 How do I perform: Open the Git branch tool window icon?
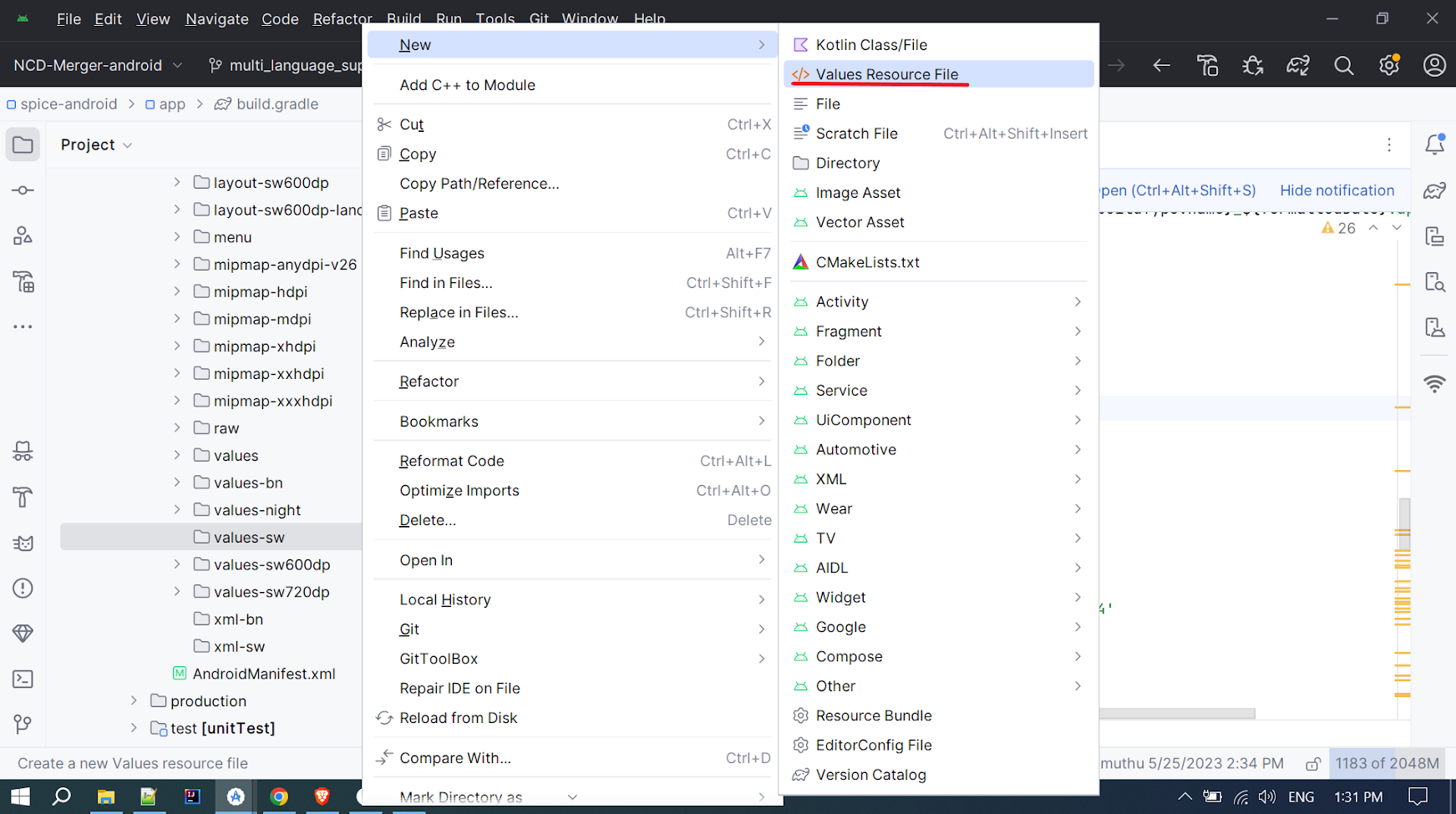pos(23,724)
